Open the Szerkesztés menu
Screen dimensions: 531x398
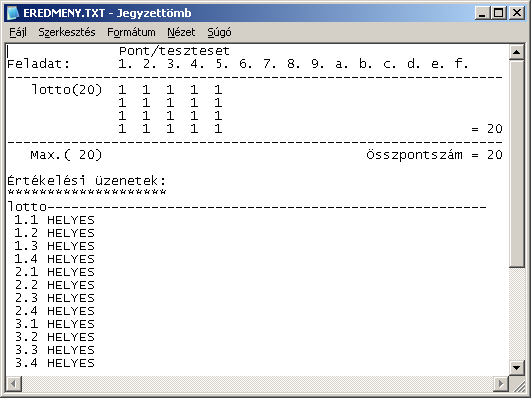click(x=67, y=33)
